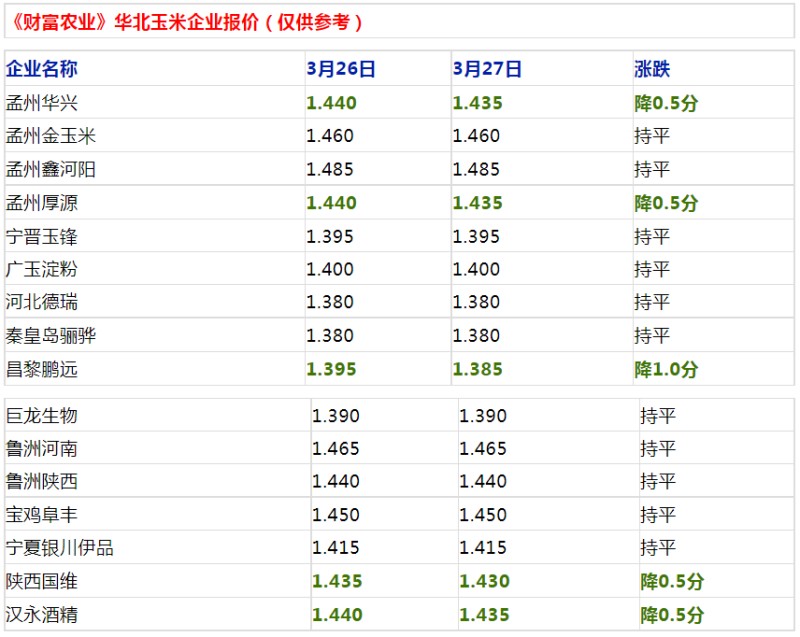Select the 3月26日 column header

[x=341, y=69]
